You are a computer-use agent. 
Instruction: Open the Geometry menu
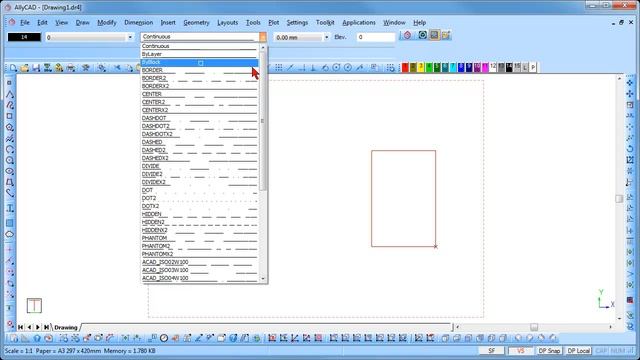tap(196, 22)
